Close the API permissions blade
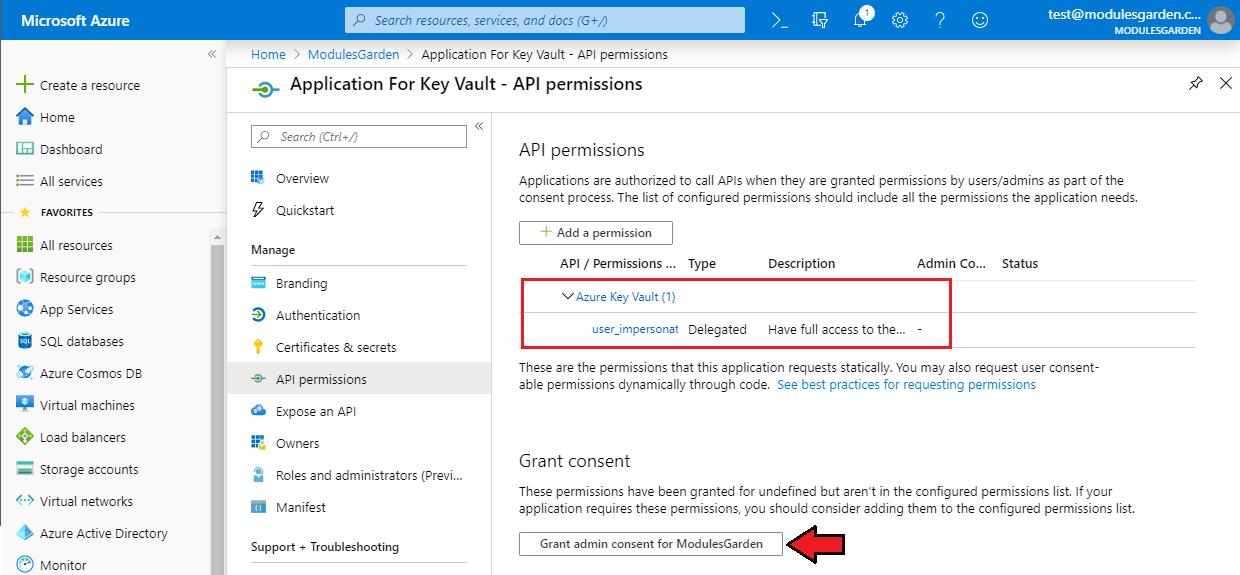The width and height of the screenshot is (1240, 575). pos(1226,84)
